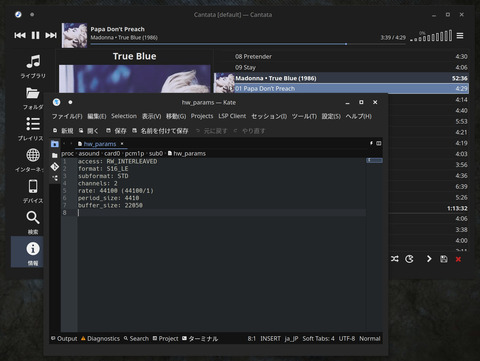This screenshot has width=480, height=361.
Task: Click 名前を付けて保存 save-as button
Action: pyautogui.click(x=160, y=131)
